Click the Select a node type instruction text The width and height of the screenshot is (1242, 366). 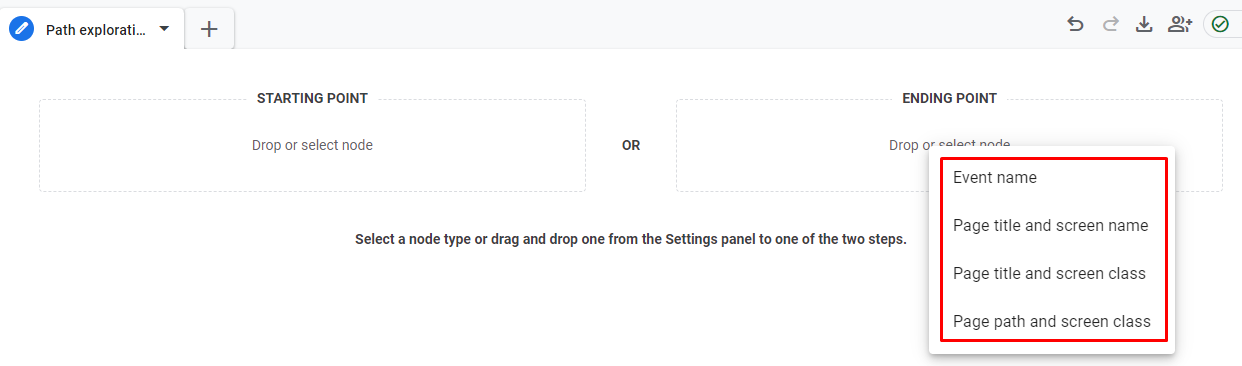tap(630, 240)
